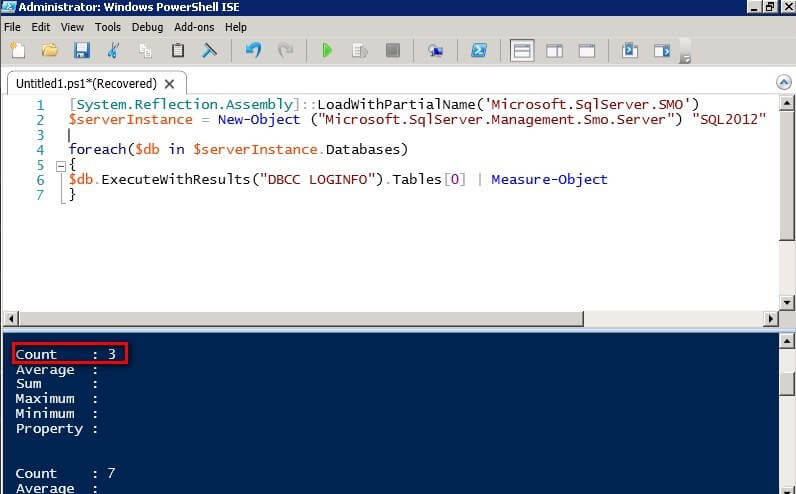Click the script pane vertical scrollbar thumb

click(786, 175)
